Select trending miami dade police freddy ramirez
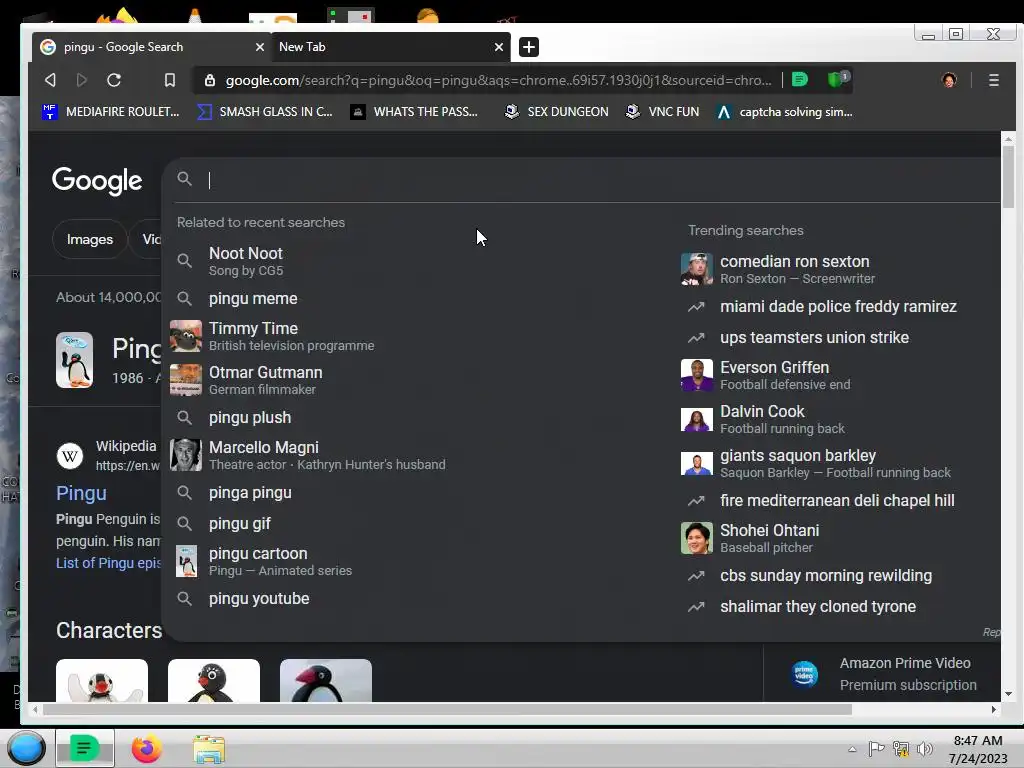 click(839, 306)
